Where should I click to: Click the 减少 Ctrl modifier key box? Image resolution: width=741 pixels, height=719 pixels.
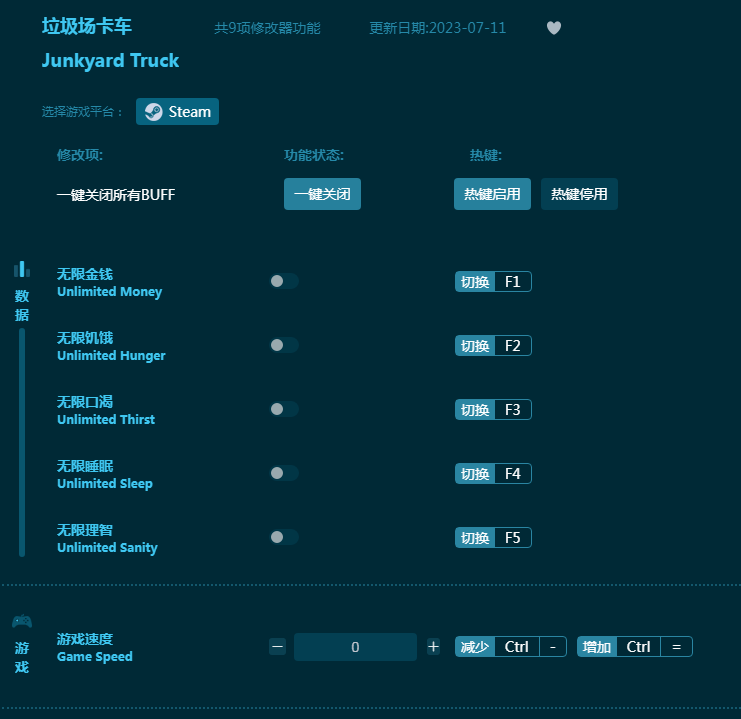pos(517,647)
